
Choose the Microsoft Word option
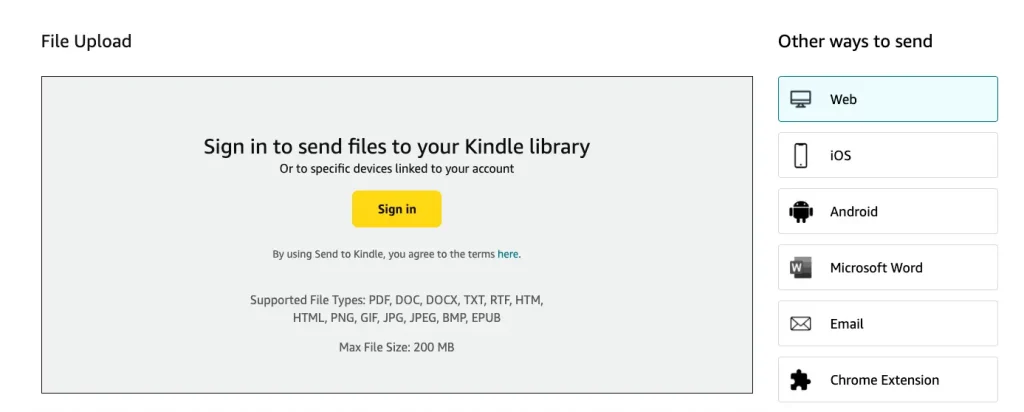888,267
